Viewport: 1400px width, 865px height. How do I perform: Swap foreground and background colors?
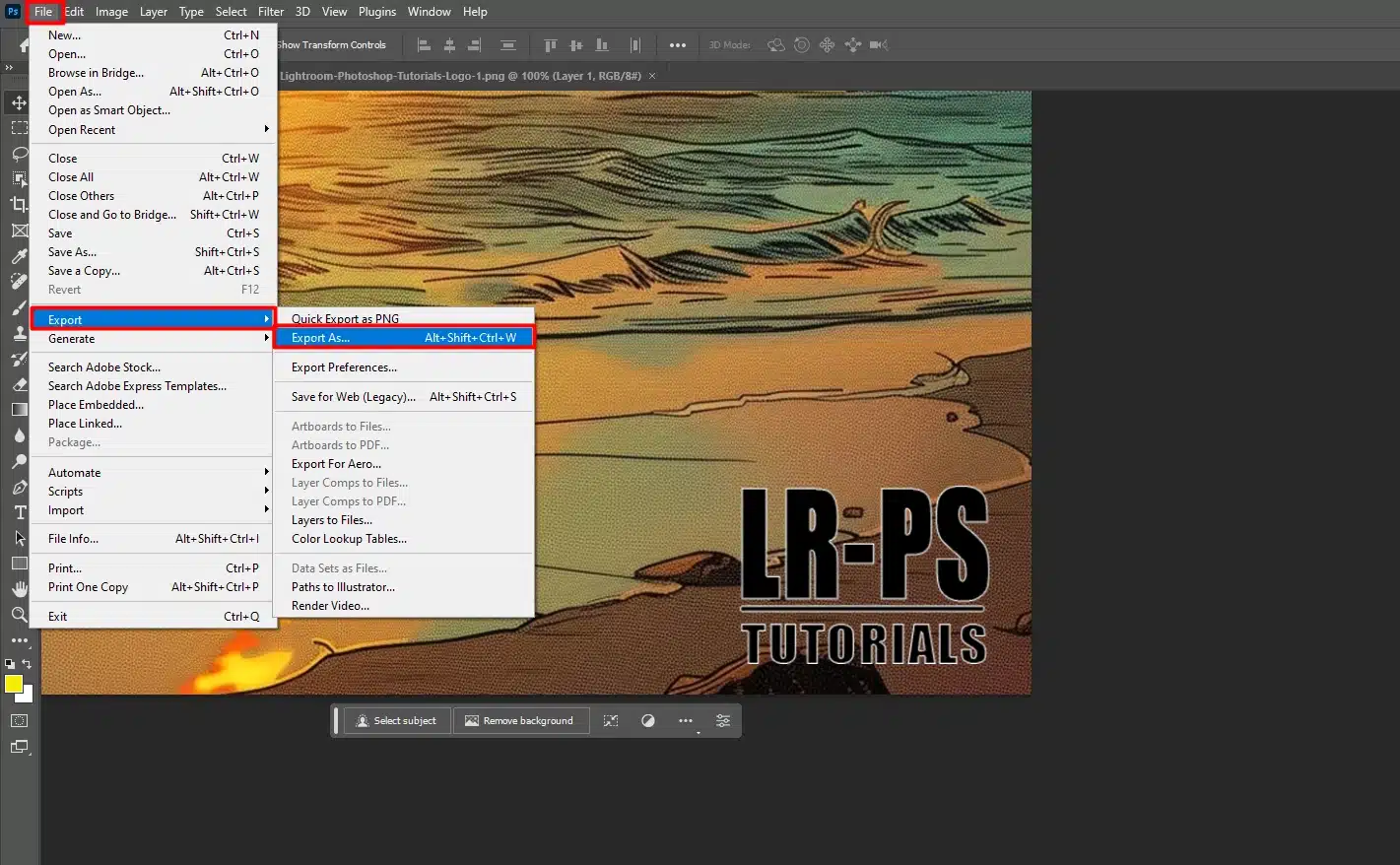[x=28, y=665]
